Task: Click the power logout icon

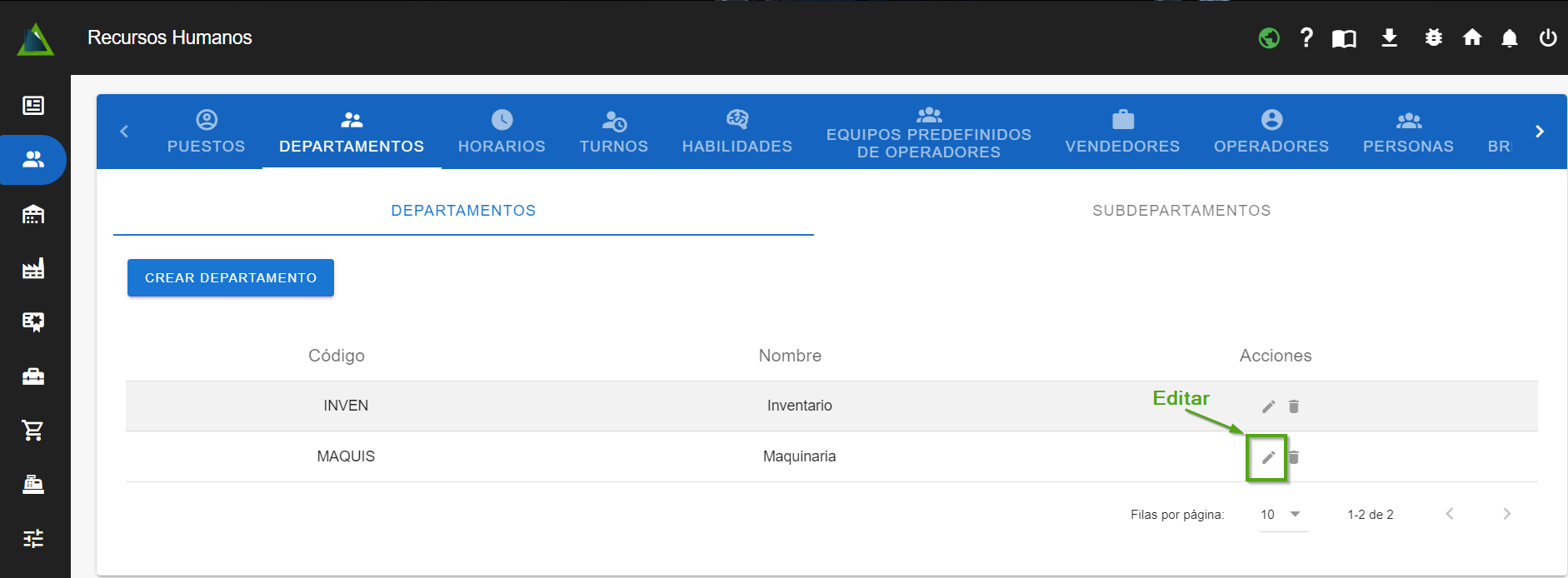Action: click(1548, 37)
